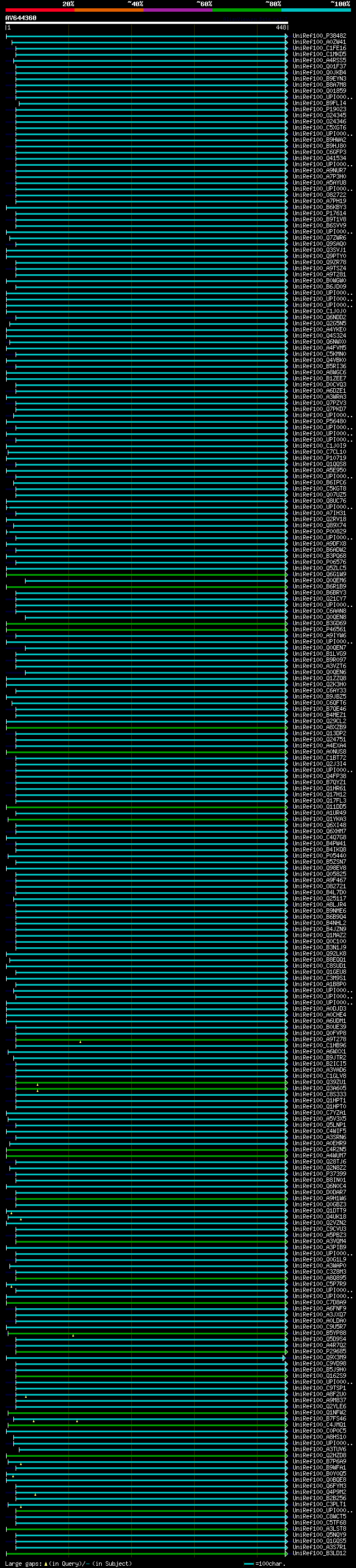Click the UniRef100_Q0JKB4 label
The height and width of the screenshot is (1568, 356).
click(319, 72)
